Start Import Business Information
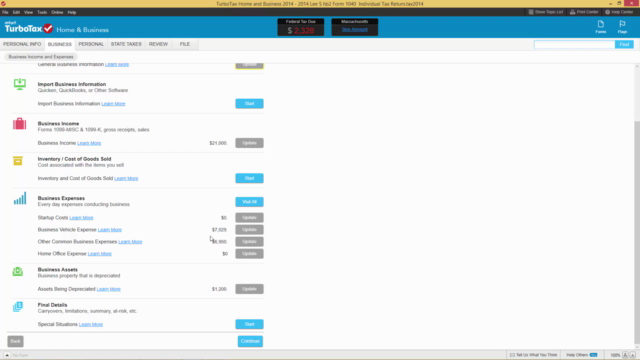Screen dimensions: 640x360 [249, 104]
